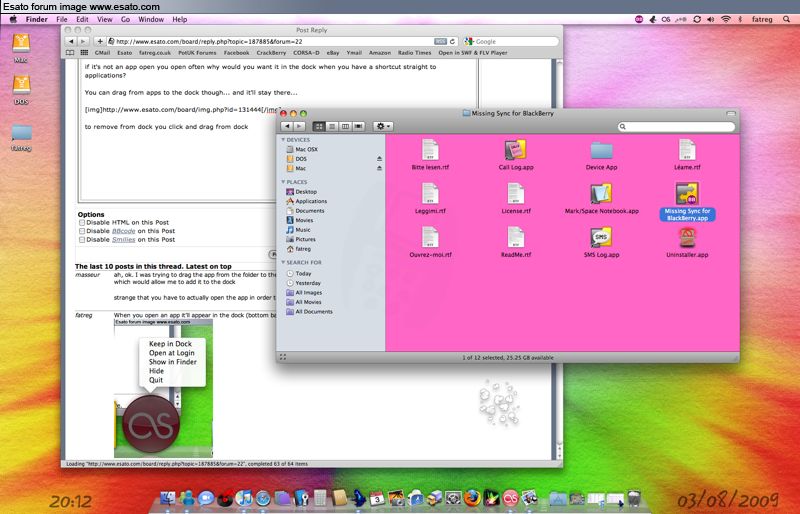Open Documents in Finder sidebar
This screenshot has height=514, width=800.
point(310,211)
